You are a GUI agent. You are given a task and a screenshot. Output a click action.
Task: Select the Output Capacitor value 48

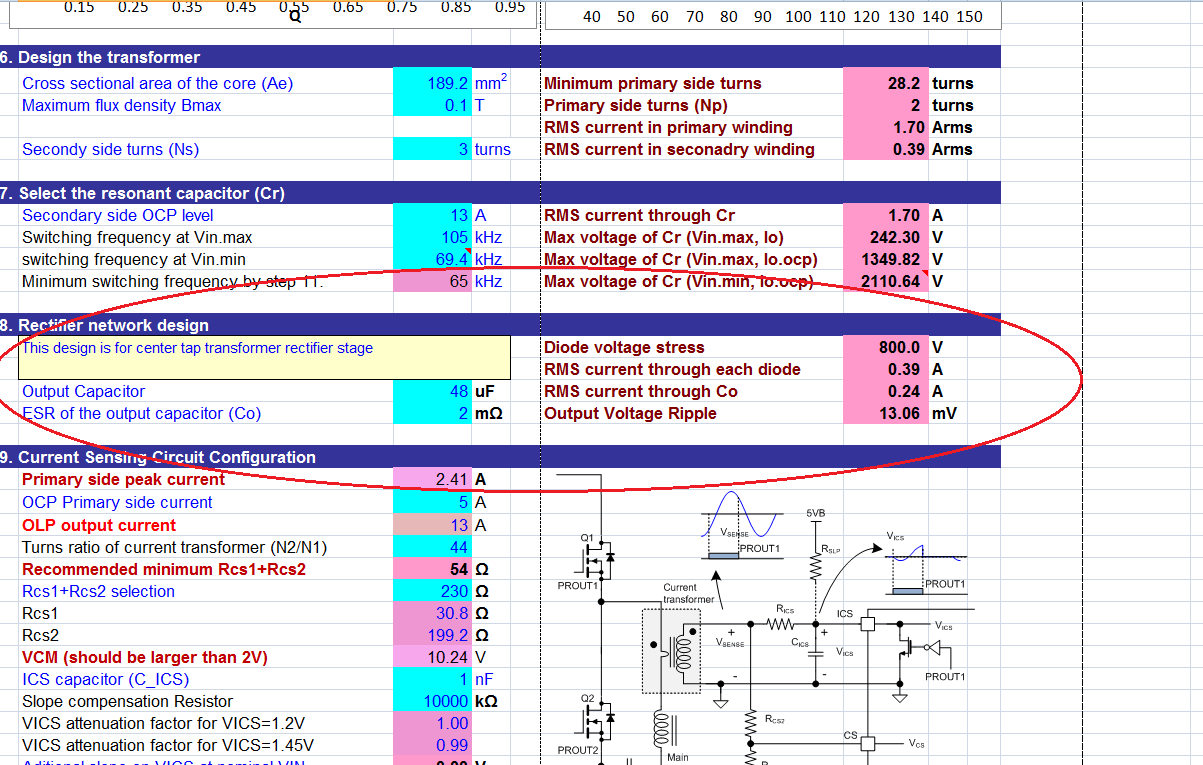pyautogui.click(x=433, y=392)
